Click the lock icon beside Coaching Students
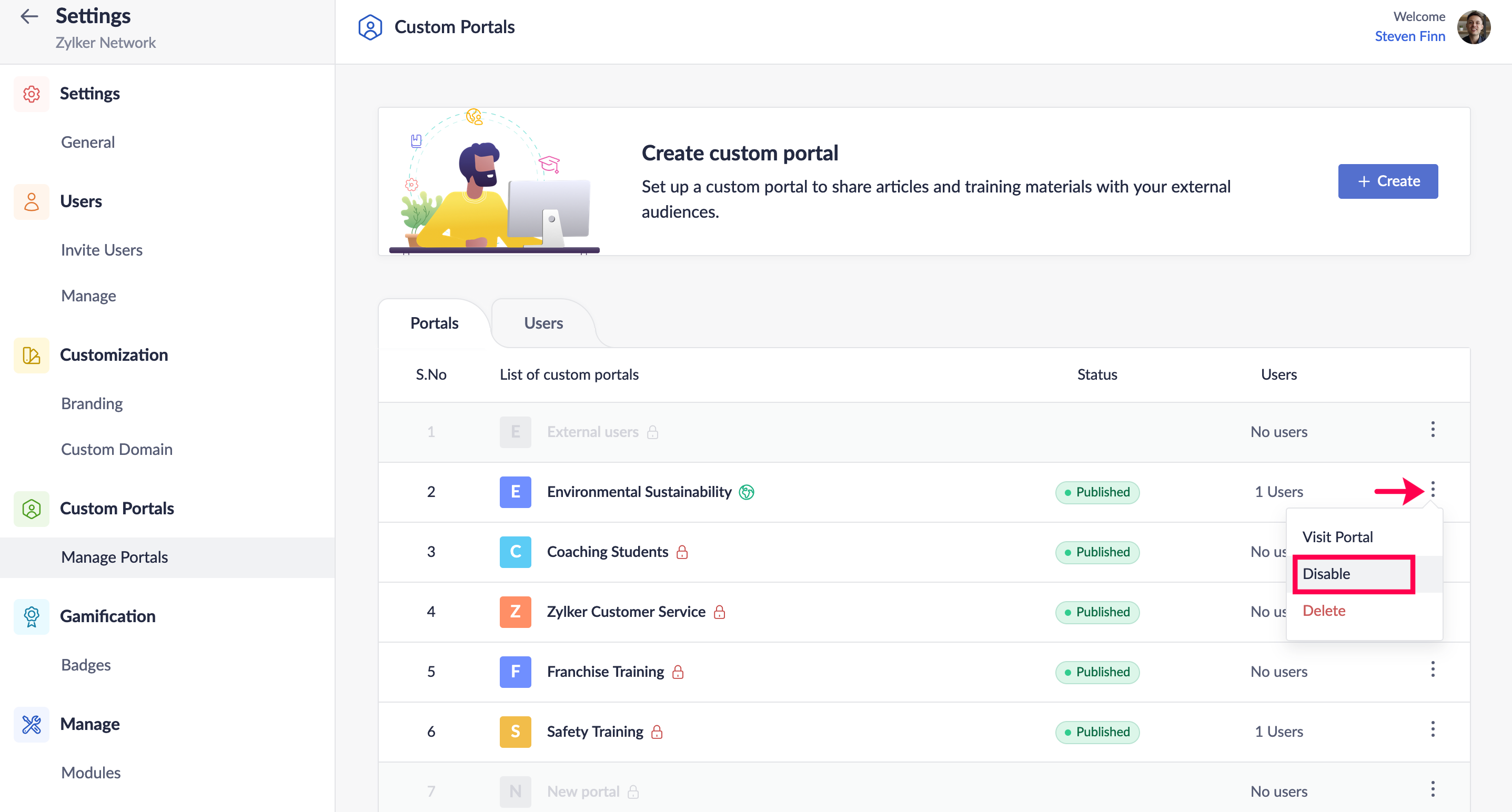1512x812 pixels. coord(681,552)
